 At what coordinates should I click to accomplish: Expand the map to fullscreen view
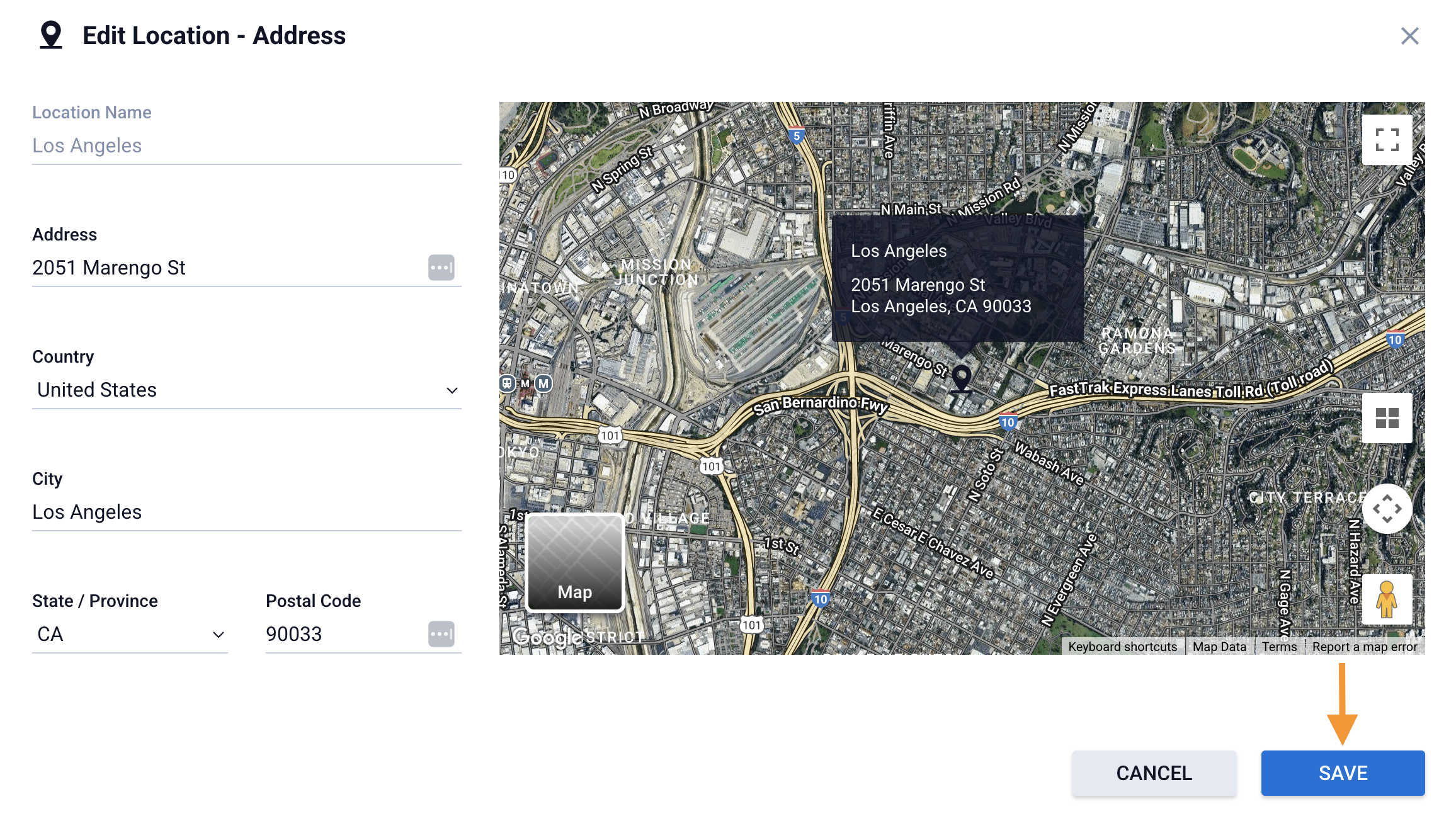(1387, 140)
